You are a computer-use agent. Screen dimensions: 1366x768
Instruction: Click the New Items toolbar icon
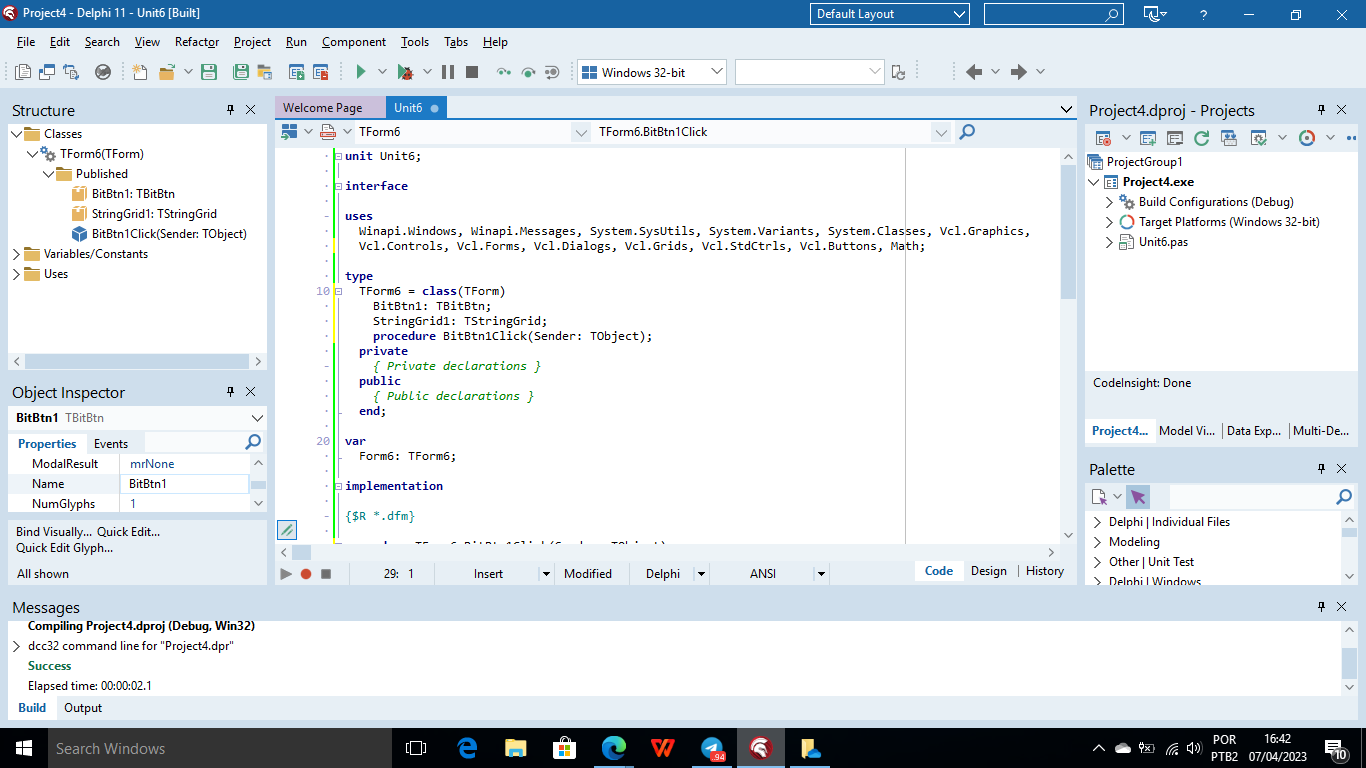point(140,72)
